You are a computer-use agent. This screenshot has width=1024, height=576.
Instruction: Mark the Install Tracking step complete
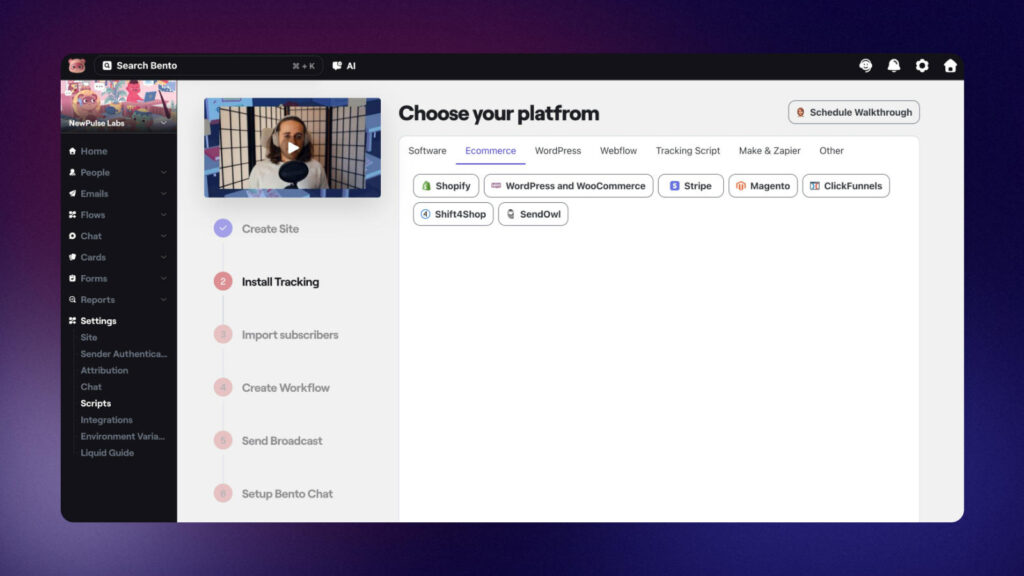coord(222,282)
